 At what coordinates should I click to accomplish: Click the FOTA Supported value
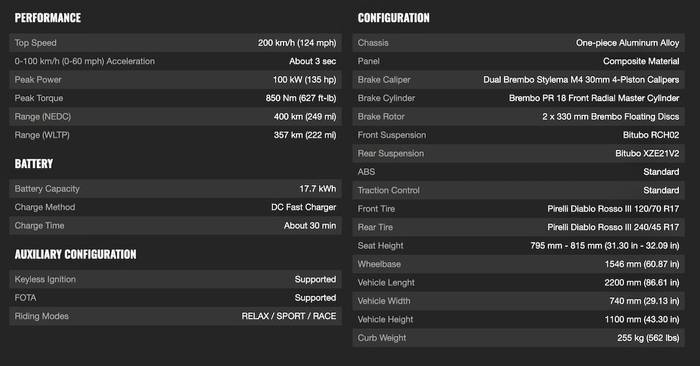coord(315,298)
